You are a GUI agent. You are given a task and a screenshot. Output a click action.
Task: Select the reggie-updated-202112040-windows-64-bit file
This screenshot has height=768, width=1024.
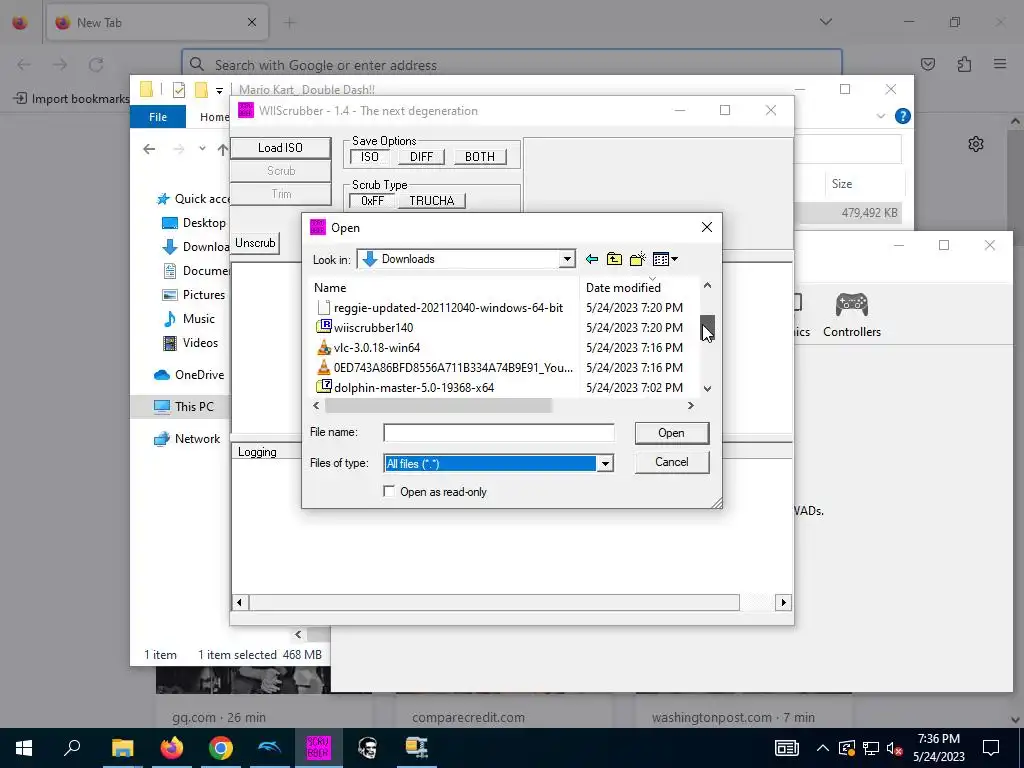point(448,308)
